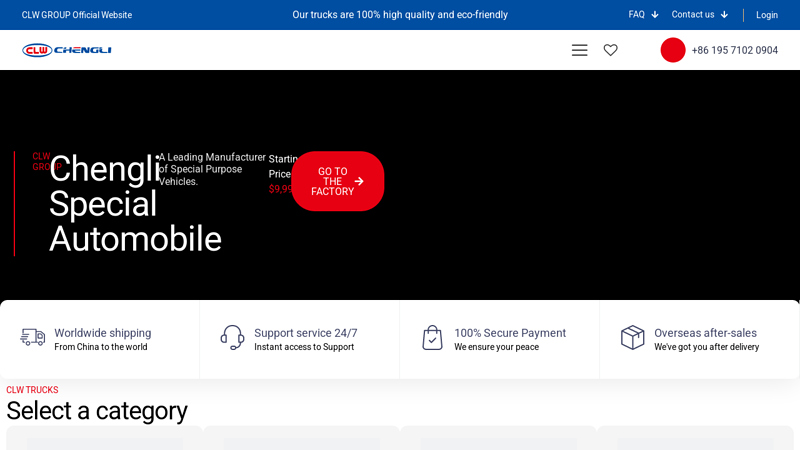The height and width of the screenshot is (450, 800).
Task: Expand the FAQ dropdown arrow
Action: [655, 15]
